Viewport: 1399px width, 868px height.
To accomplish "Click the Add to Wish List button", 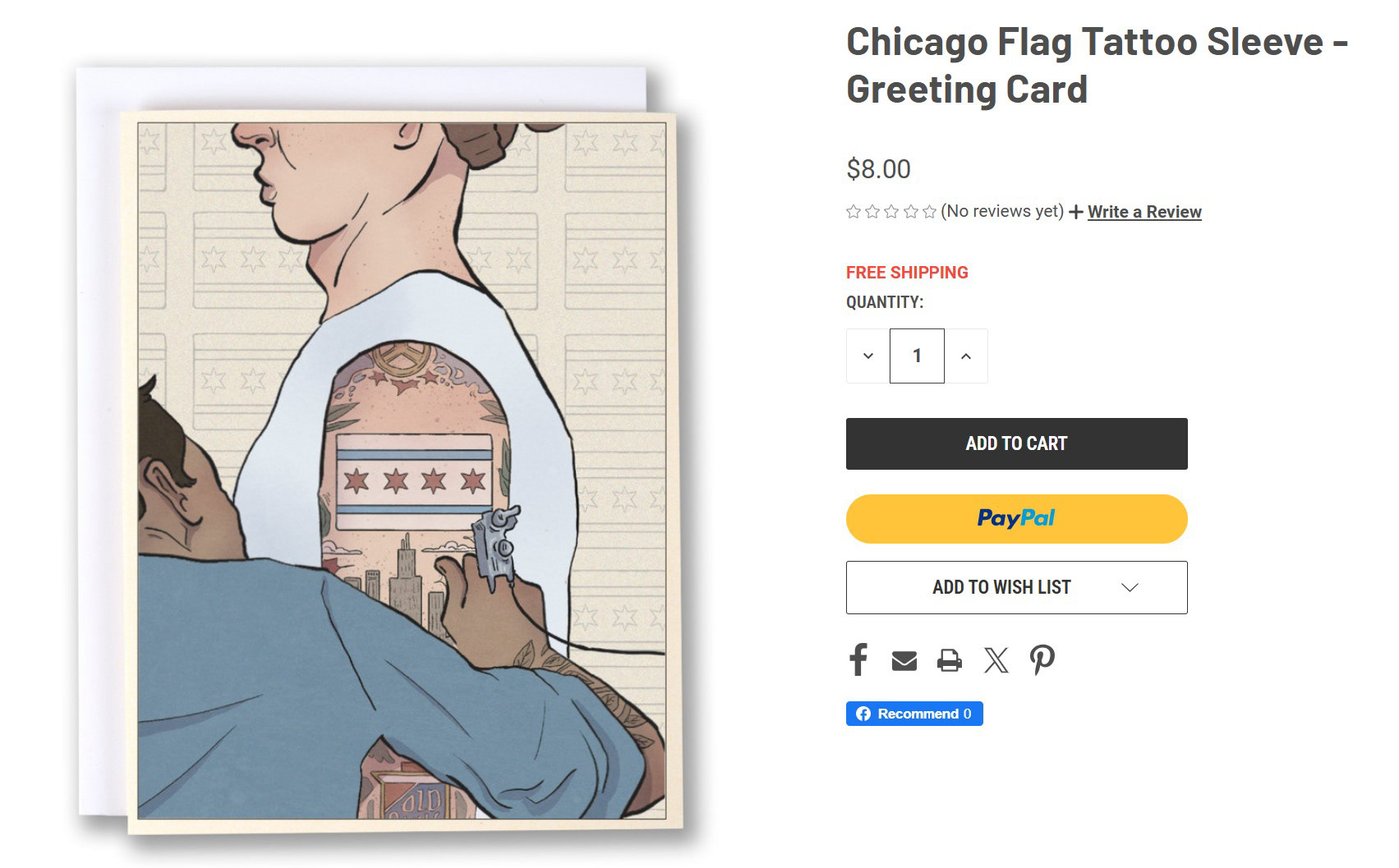I will tap(1001, 587).
